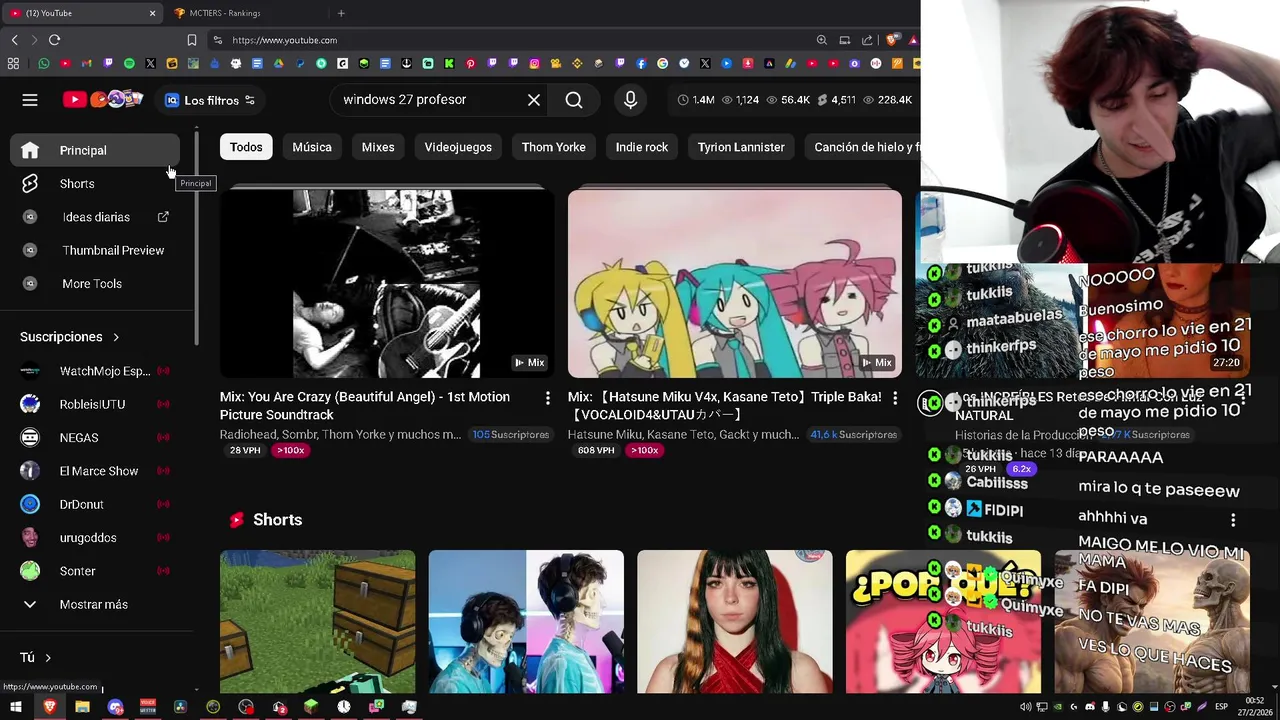Start voice search with the microphone
Screen dimensions: 1280x720
coord(630,100)
